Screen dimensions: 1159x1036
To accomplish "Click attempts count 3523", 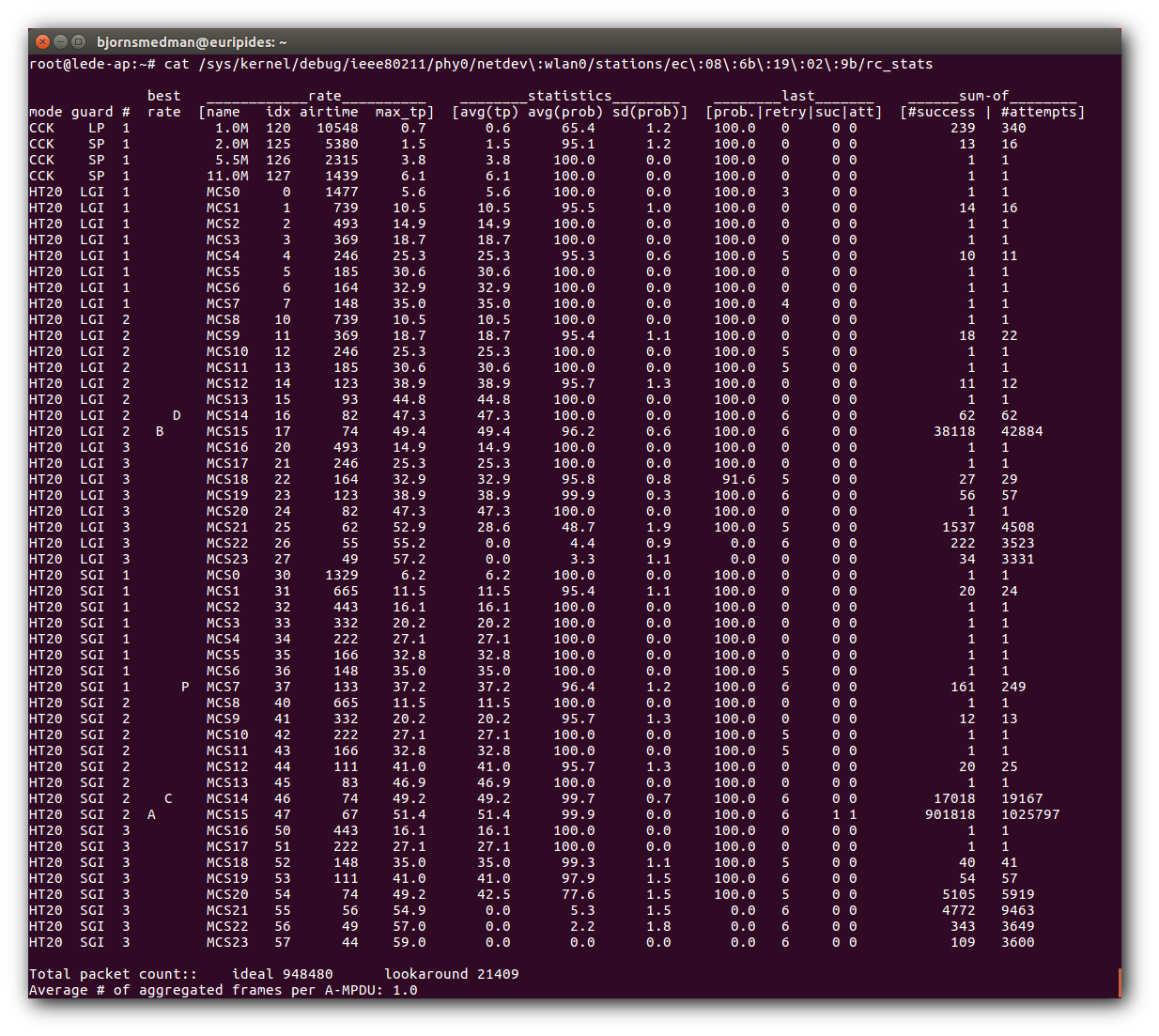I will [x=1017, y=543].
